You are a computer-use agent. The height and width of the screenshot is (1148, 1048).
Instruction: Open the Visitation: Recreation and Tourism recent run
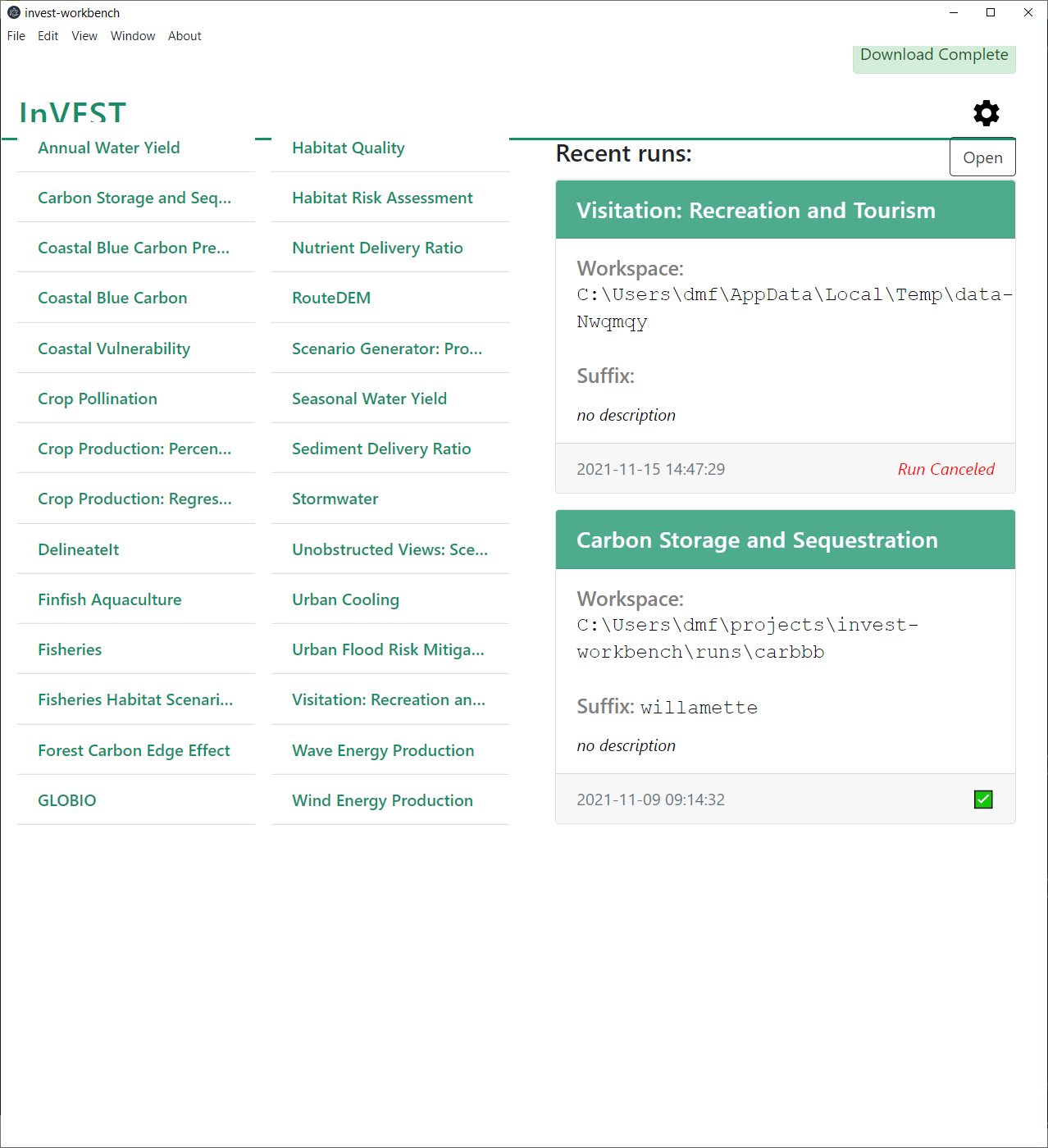[x=756, y=210]
